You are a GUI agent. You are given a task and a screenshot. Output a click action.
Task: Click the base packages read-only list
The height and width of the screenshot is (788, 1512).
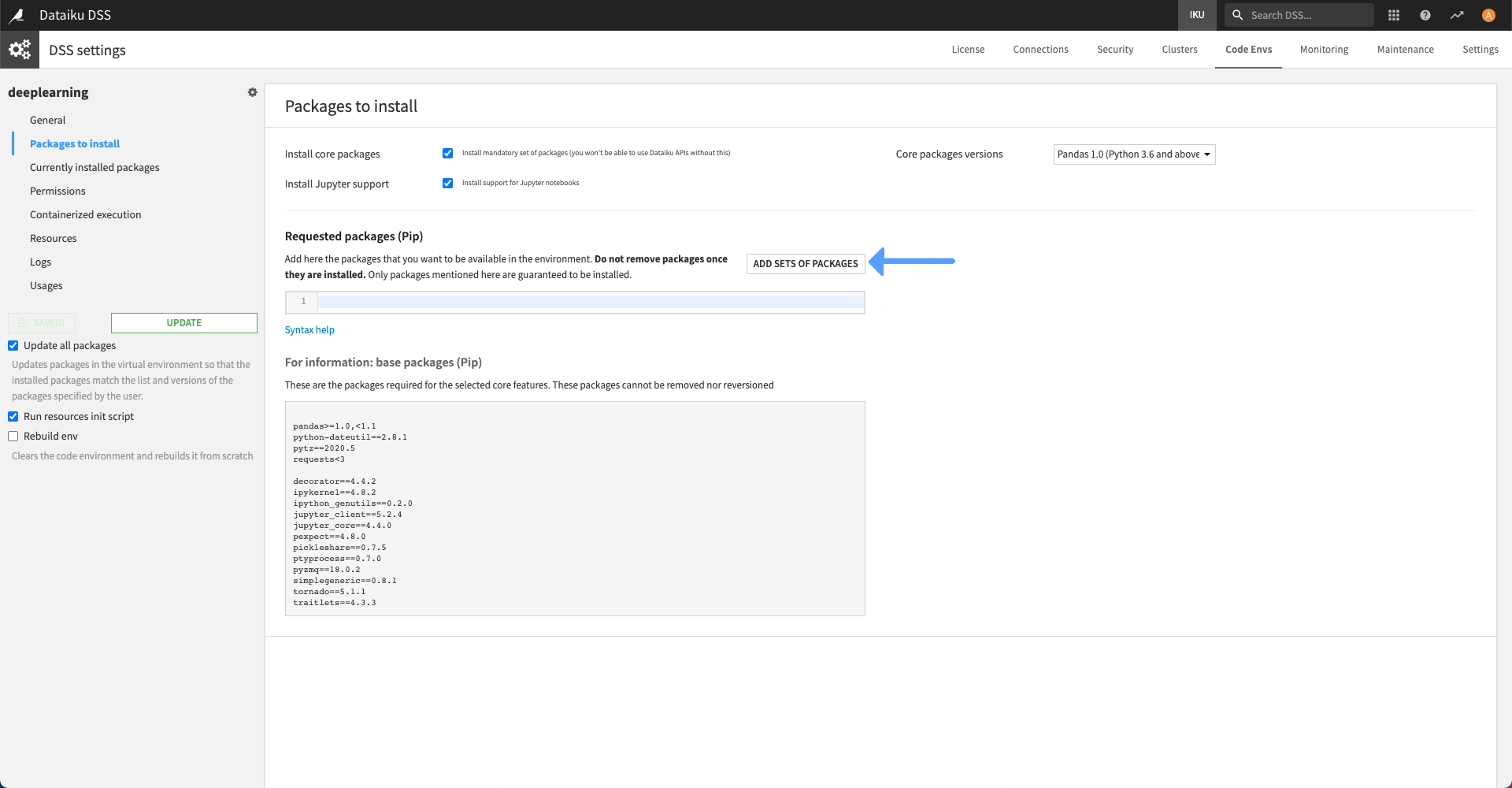click(x=575, y=508)
